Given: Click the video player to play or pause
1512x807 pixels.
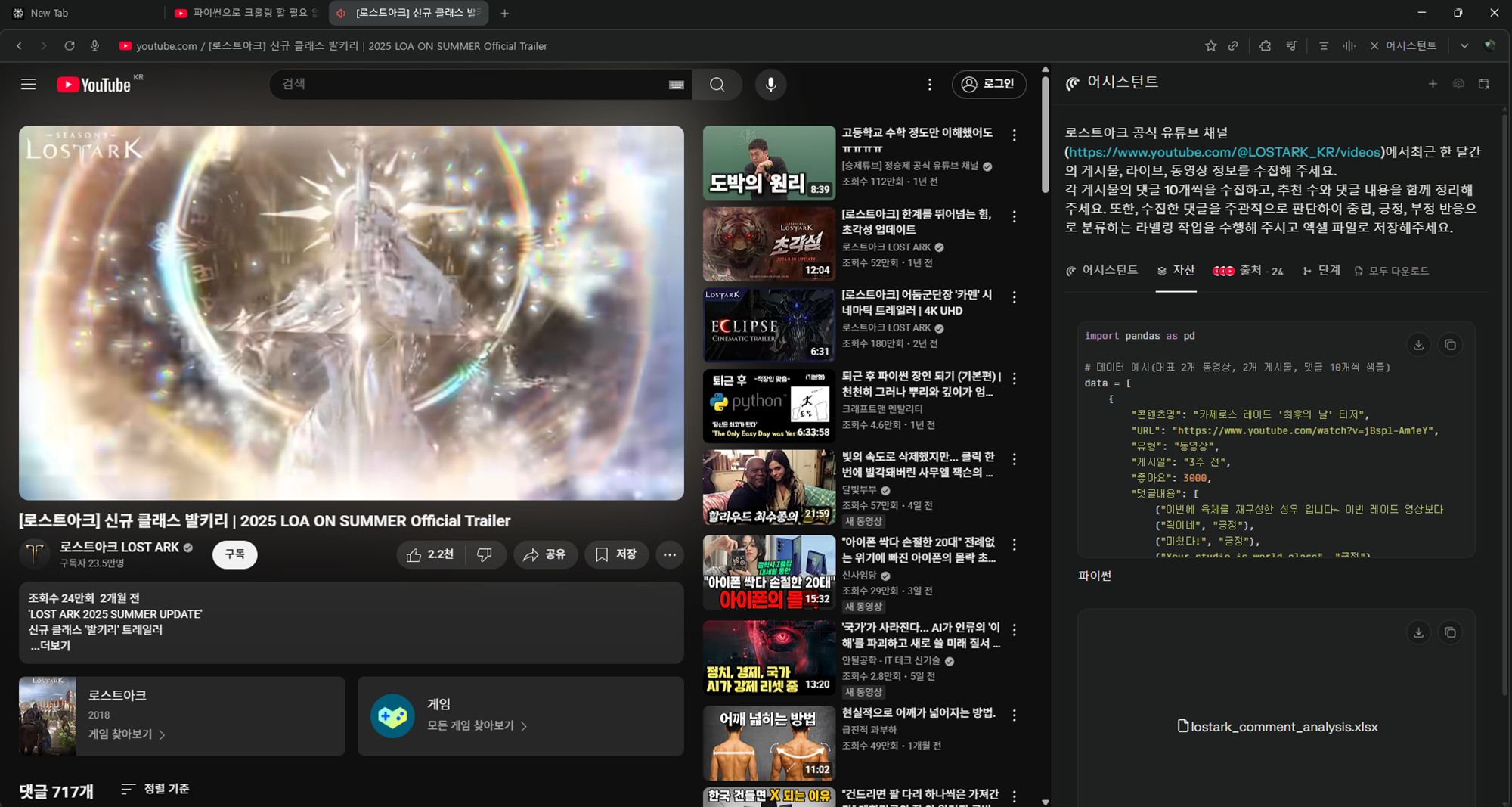Looking at the screenshot, I should [x=352, y=312].
